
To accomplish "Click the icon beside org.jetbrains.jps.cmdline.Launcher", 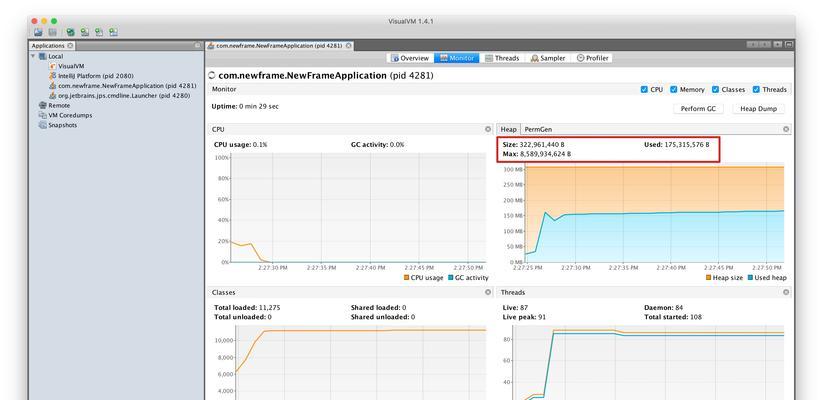I will (52, 96).
